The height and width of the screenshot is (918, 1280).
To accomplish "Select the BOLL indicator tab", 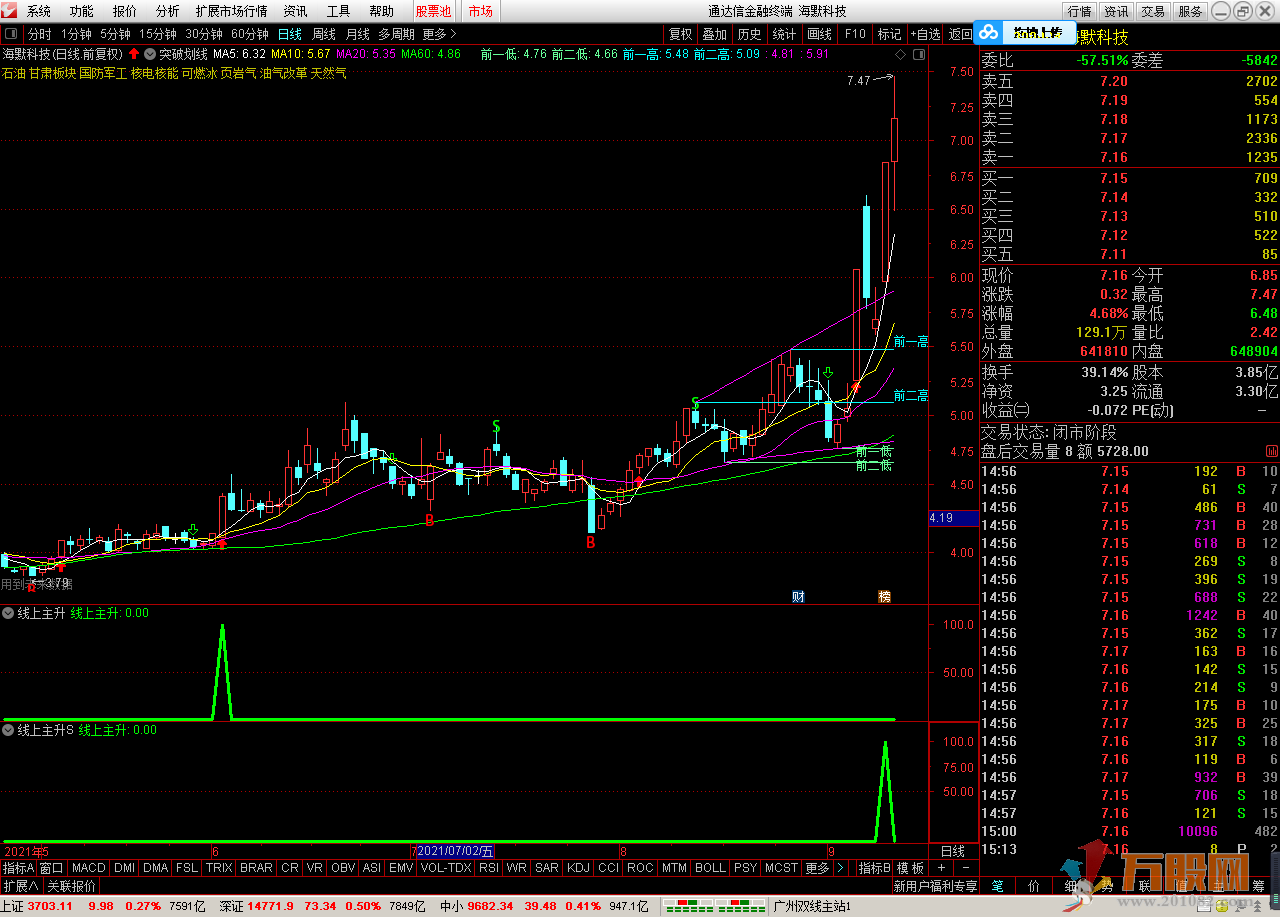I will (x=710, y=868).
